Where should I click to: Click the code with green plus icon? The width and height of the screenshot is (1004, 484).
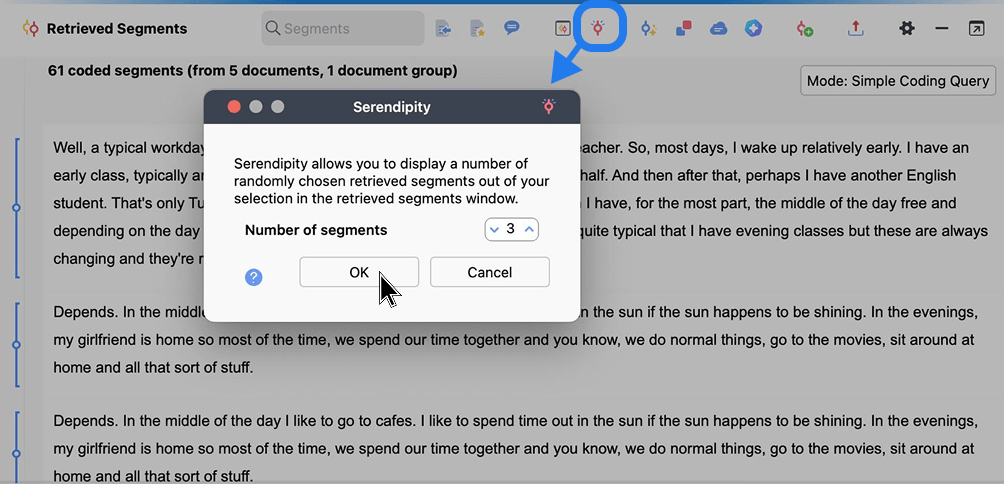pyautogui.click(x=805, y=28)
